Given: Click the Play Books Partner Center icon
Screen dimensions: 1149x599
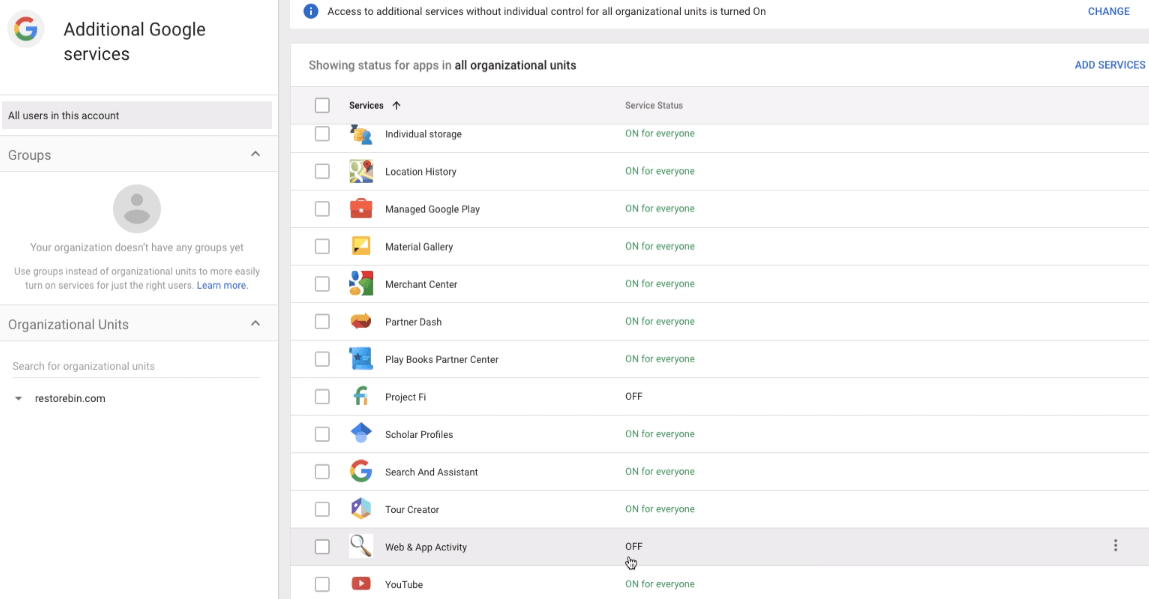Looking at the screenshot, I should pos(361,359).
